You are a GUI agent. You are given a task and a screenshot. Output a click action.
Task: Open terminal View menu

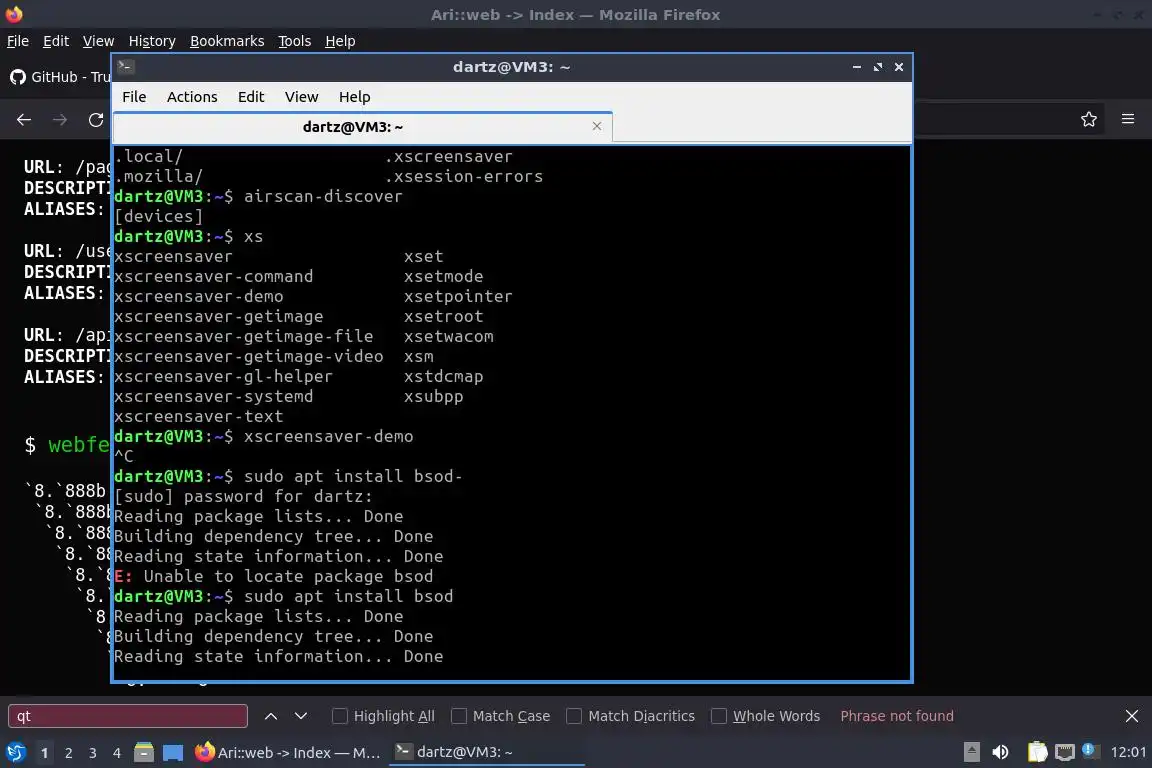pos(301,97)
